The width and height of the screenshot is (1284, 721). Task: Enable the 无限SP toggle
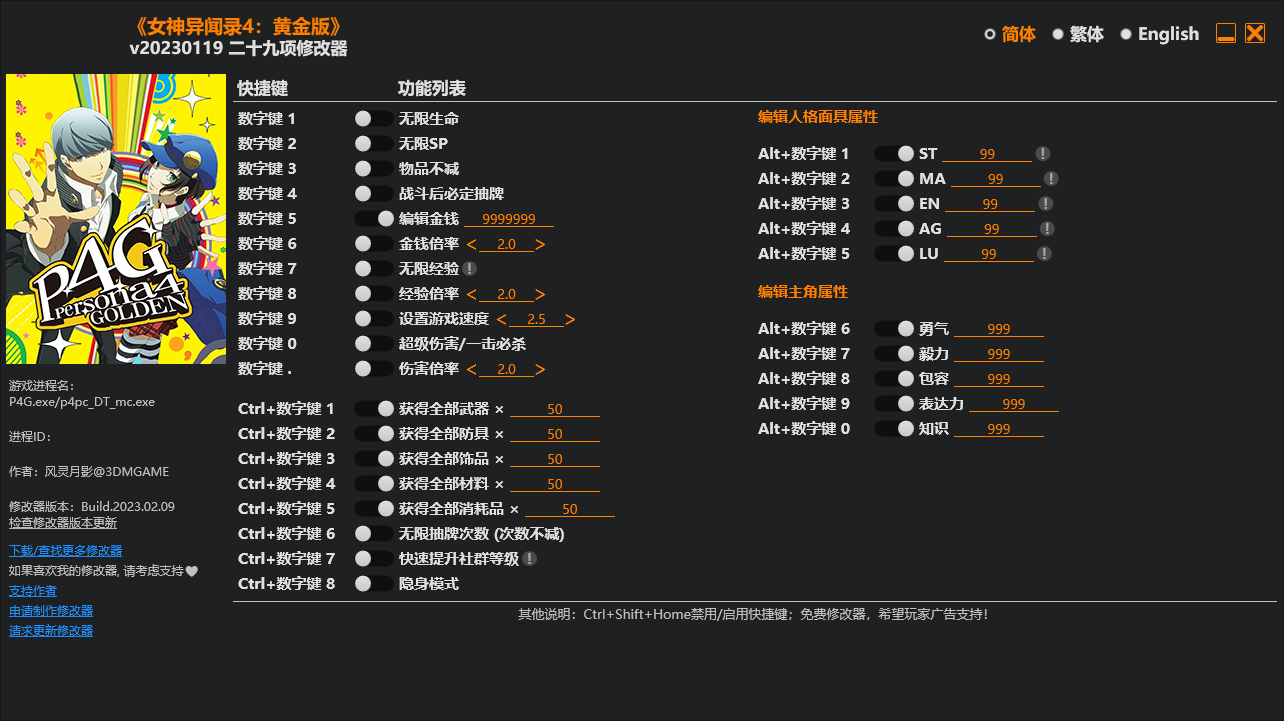point(374,144)
